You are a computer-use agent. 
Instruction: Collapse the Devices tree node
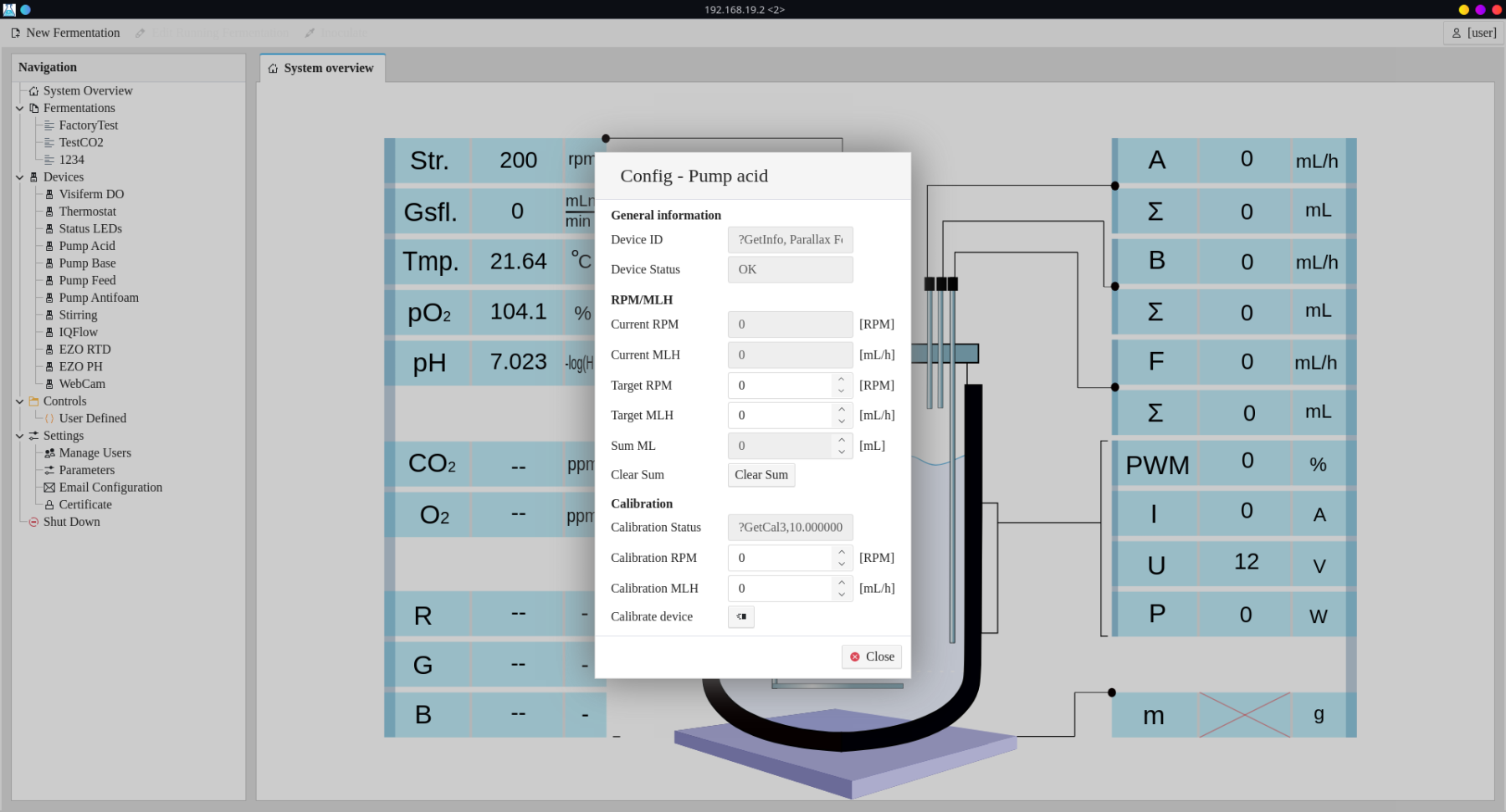[x=19, y=177]
